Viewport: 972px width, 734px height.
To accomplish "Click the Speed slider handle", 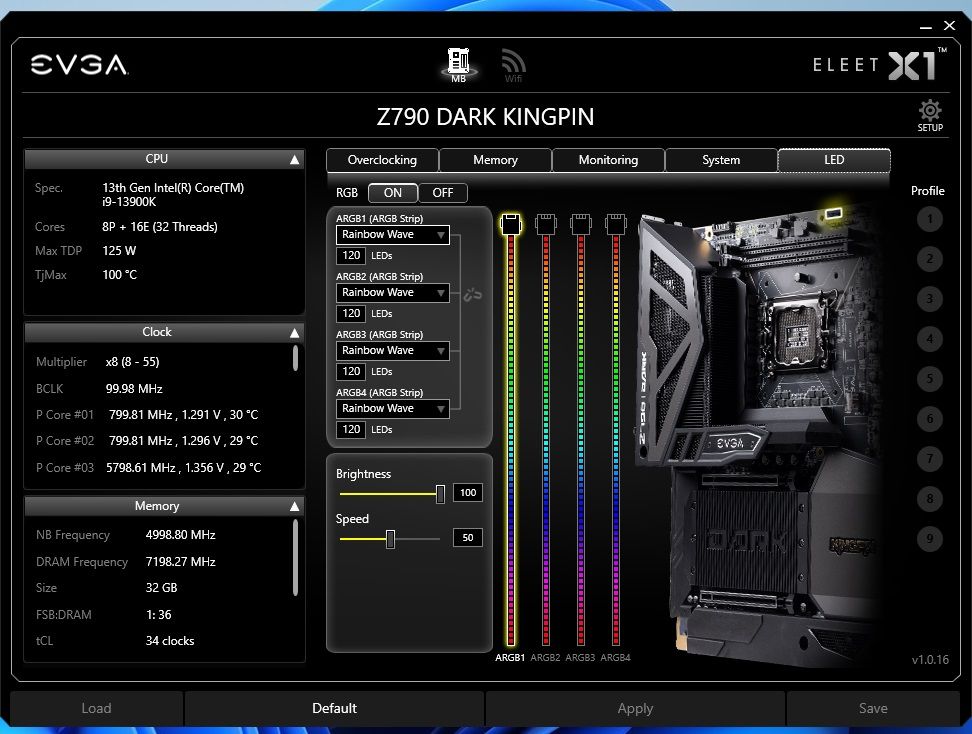I will pyautogui.click(x=391, y=539).
